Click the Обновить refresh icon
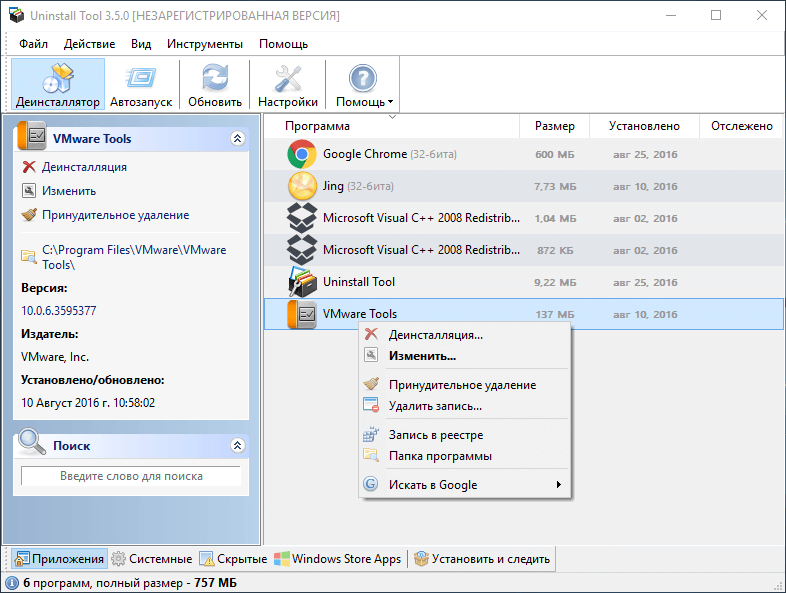This screenshot has height=593, width=786. click(215, 78)
